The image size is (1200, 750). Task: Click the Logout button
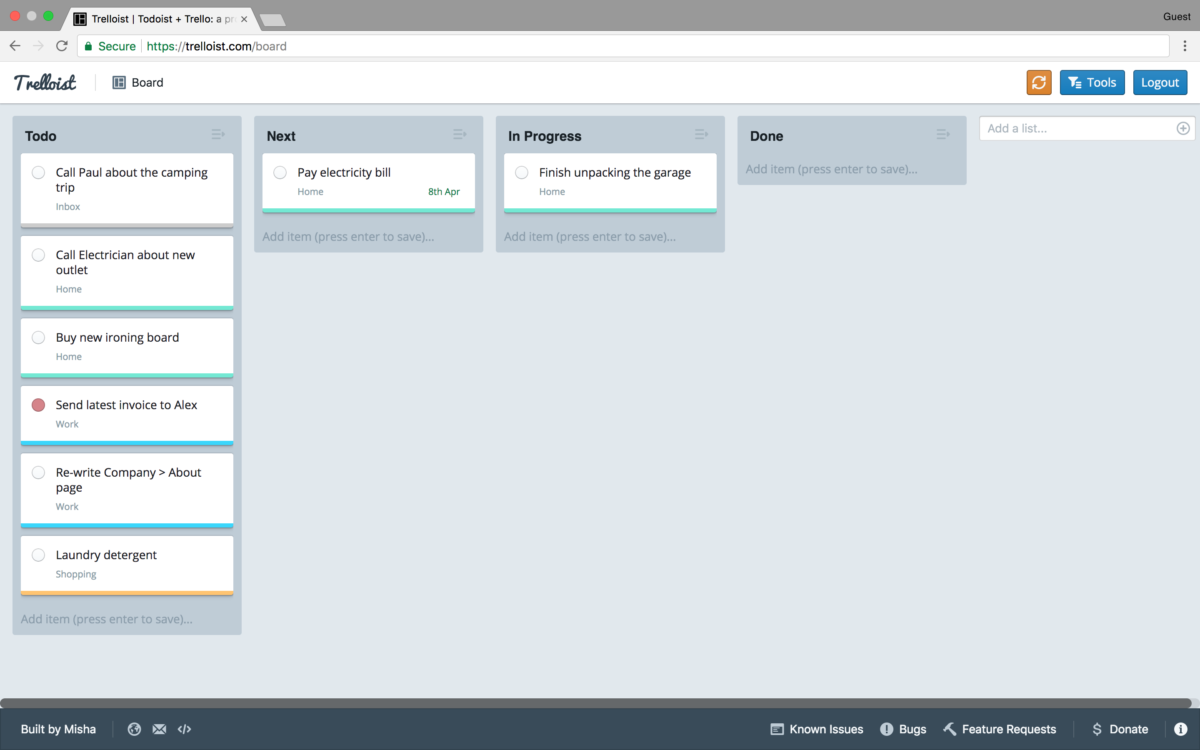click(x=1160, y=82)
